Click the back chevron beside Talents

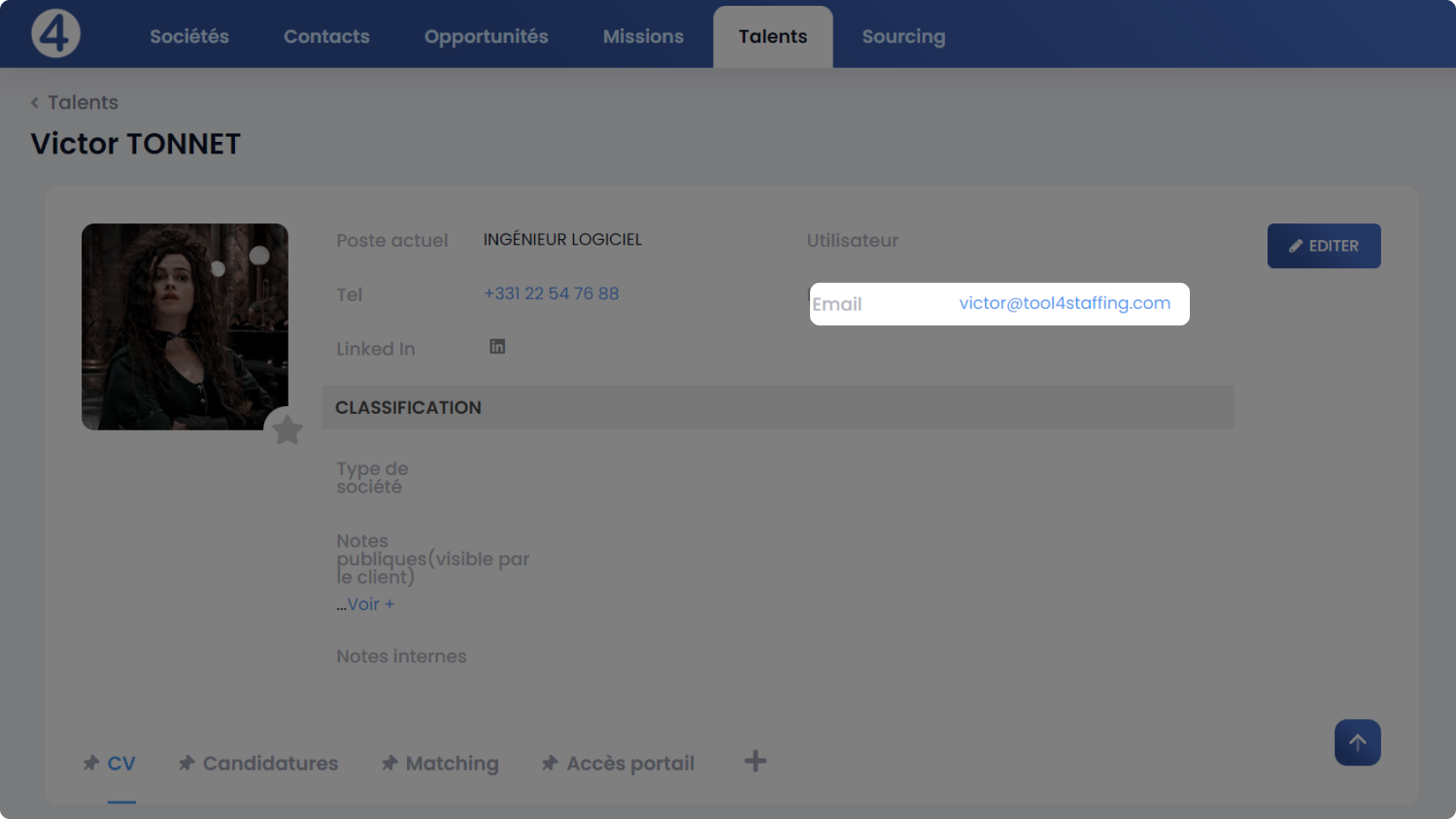tap(35, 103)
